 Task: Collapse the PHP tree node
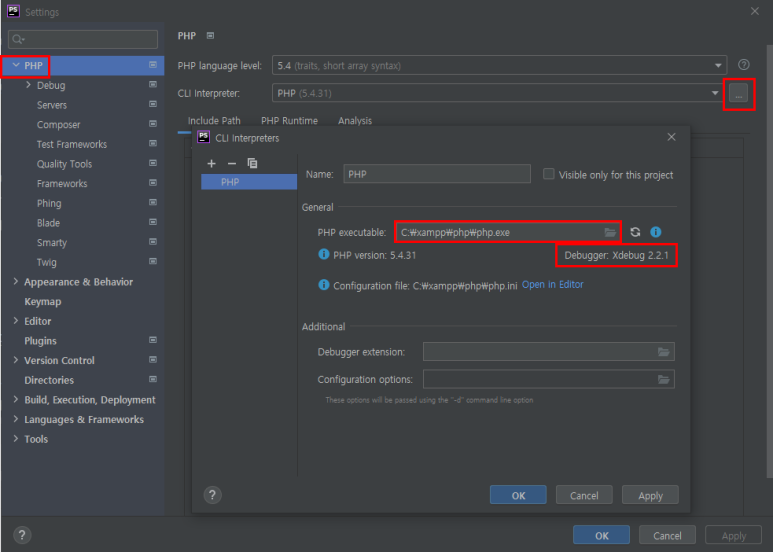click(16, 65)
